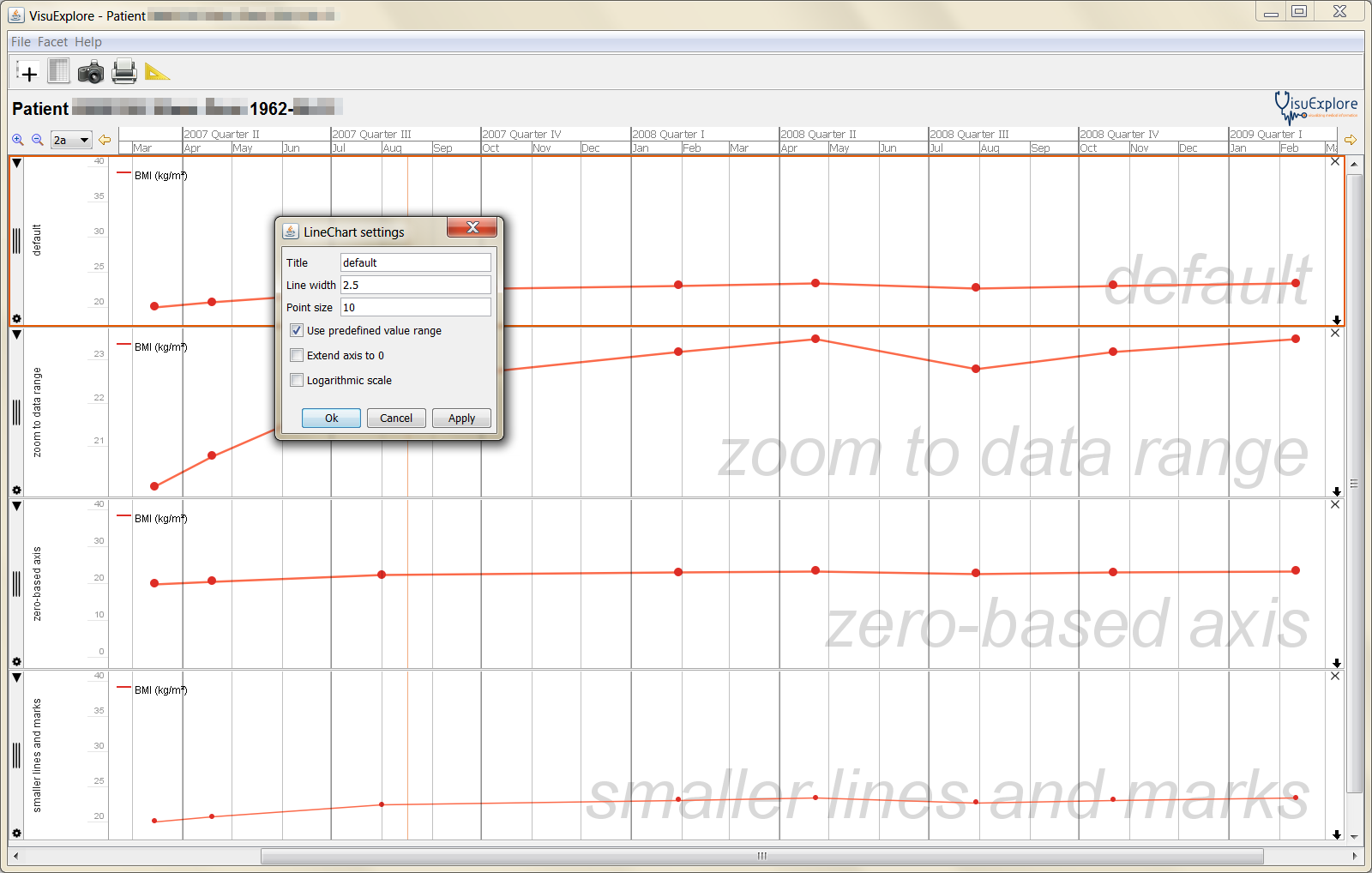
Task: Close the smaller lines and marks facet
Action: (x=1335, y=676)
